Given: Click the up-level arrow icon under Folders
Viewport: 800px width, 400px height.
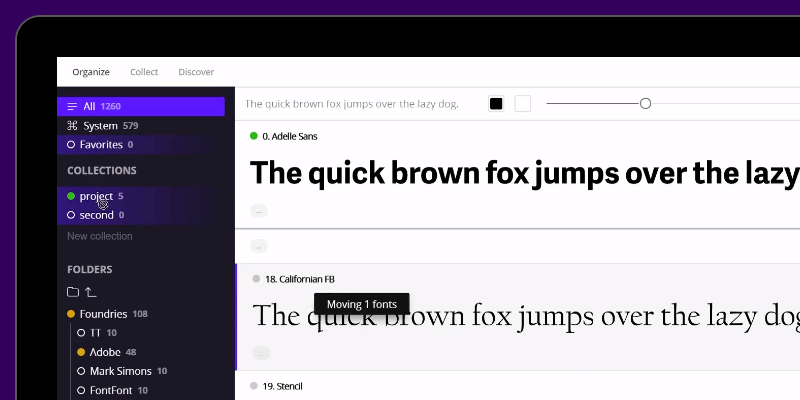Looking at the screenshot, I should (90, 292).
